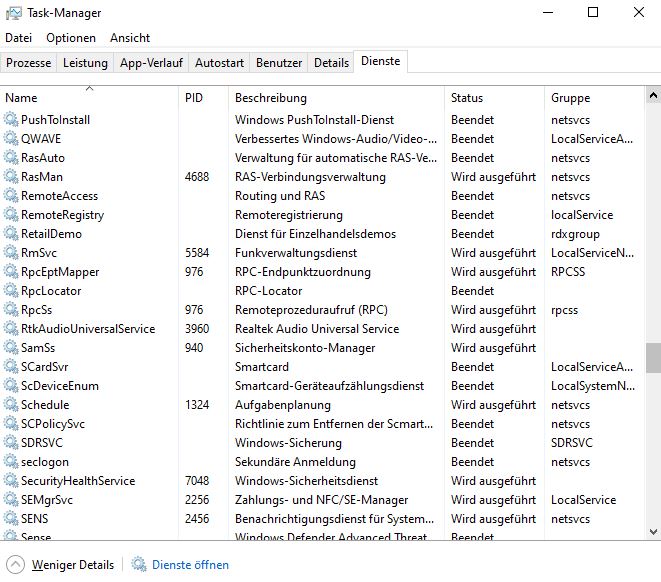
Task: Click the localService group of RemoteRegistry
Action: [x=582, y=215]
